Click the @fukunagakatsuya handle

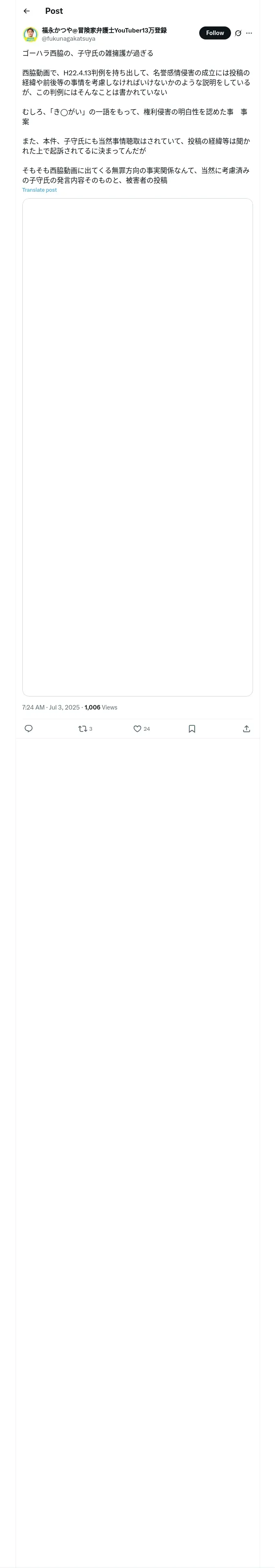pos(68,39)
